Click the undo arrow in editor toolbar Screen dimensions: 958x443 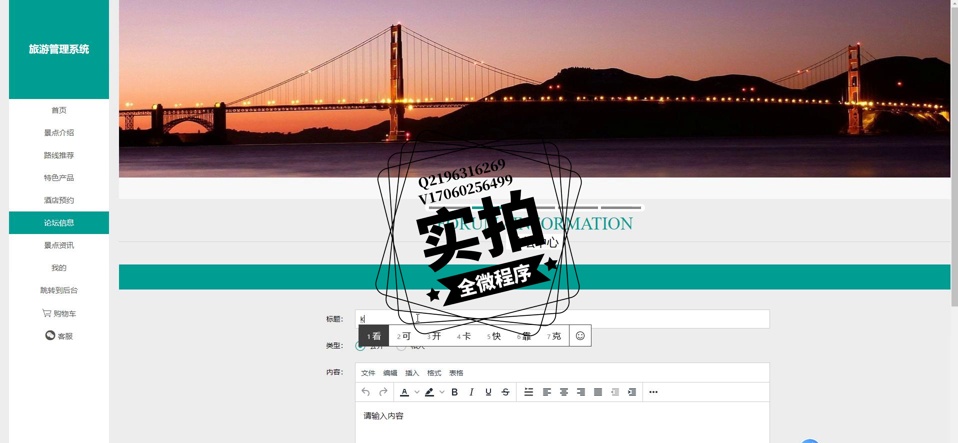366,392
